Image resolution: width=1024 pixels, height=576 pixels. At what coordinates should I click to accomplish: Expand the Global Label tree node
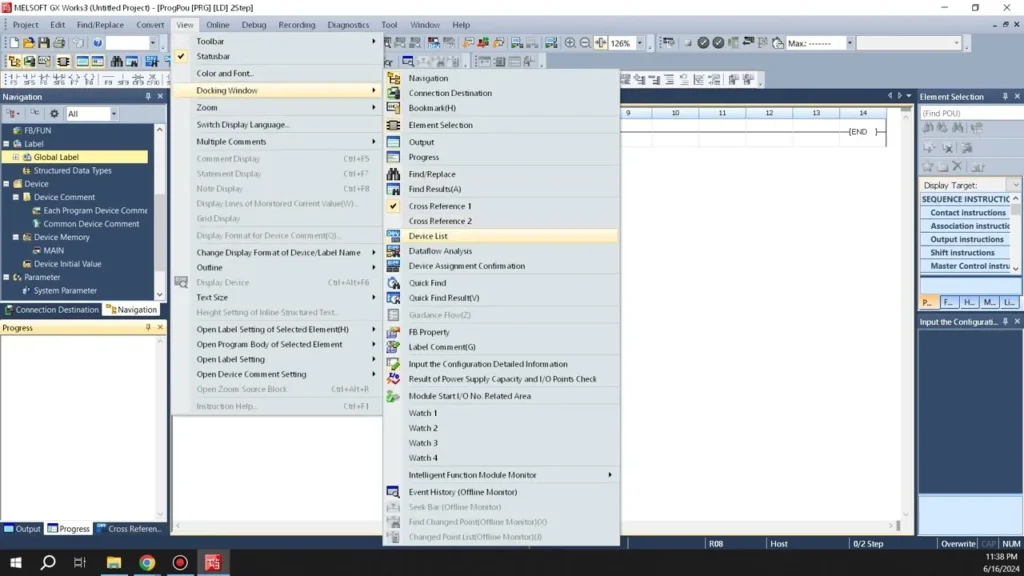[16, 157]
